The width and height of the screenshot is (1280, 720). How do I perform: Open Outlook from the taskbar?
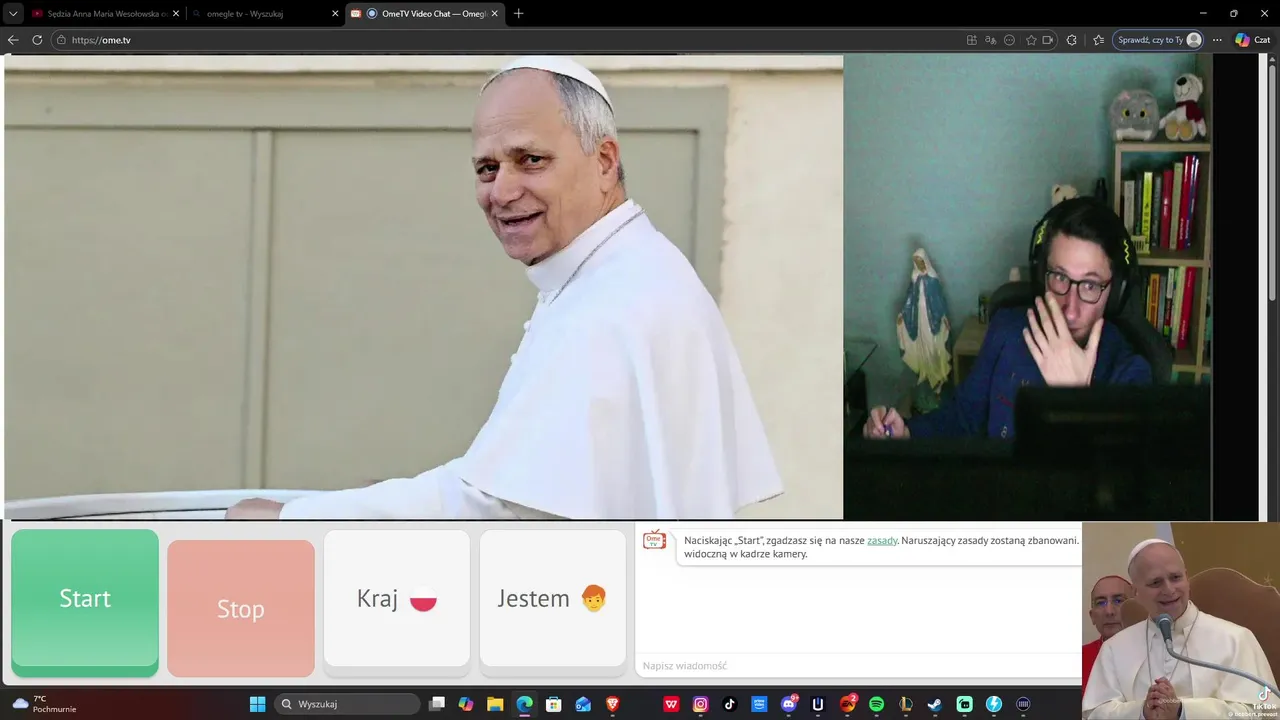(x=583, y=704)
